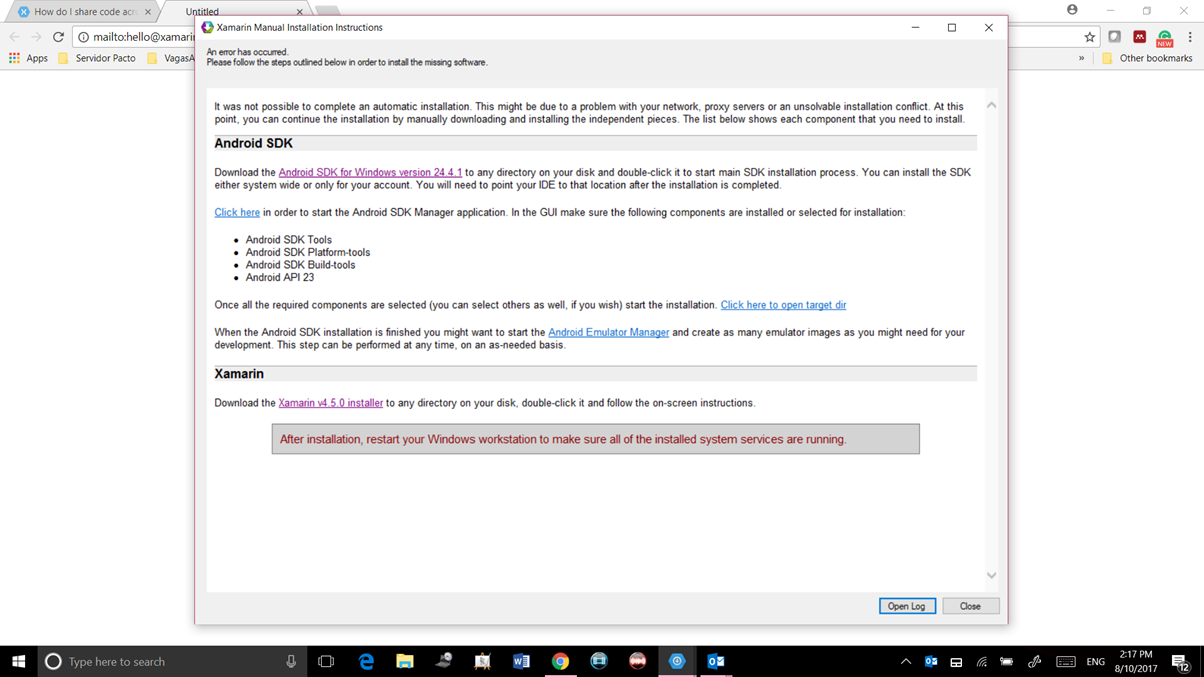Open Wi-Fi network tray icon
Viewport: 1204px width, 677px height.
point(982,661)
